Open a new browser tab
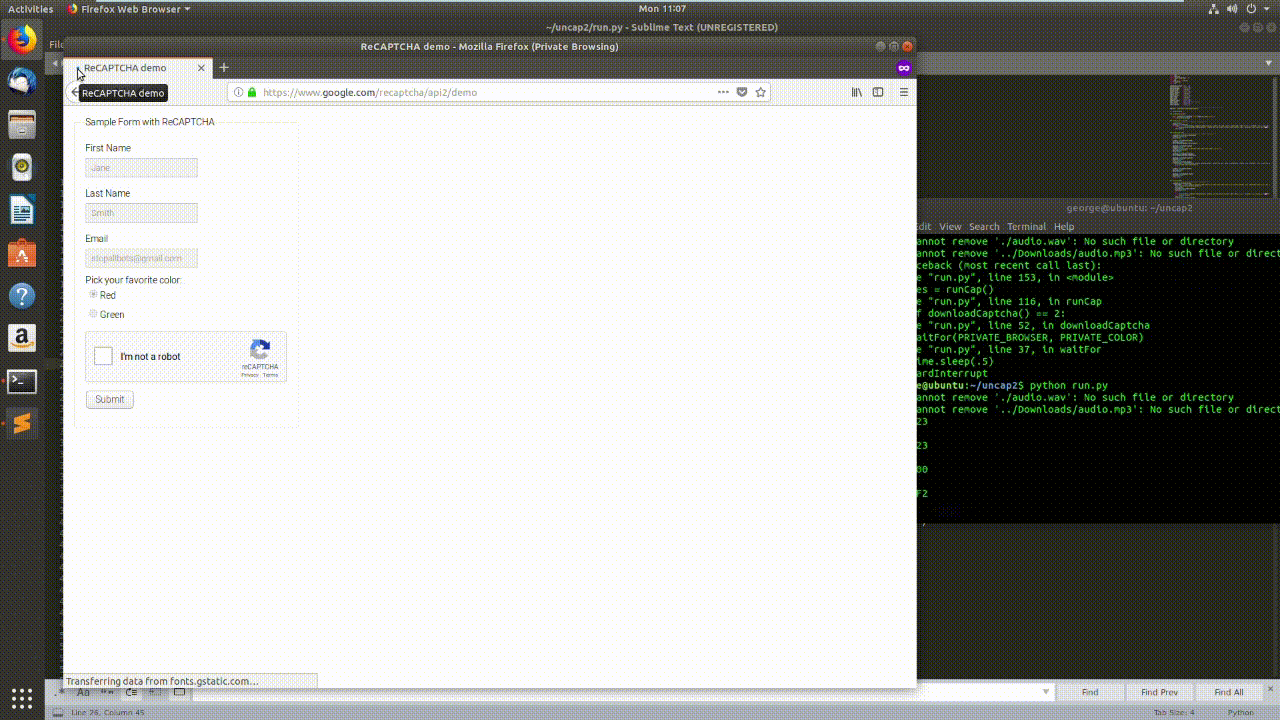This screenshot has width=1280, height=720. 224,68
